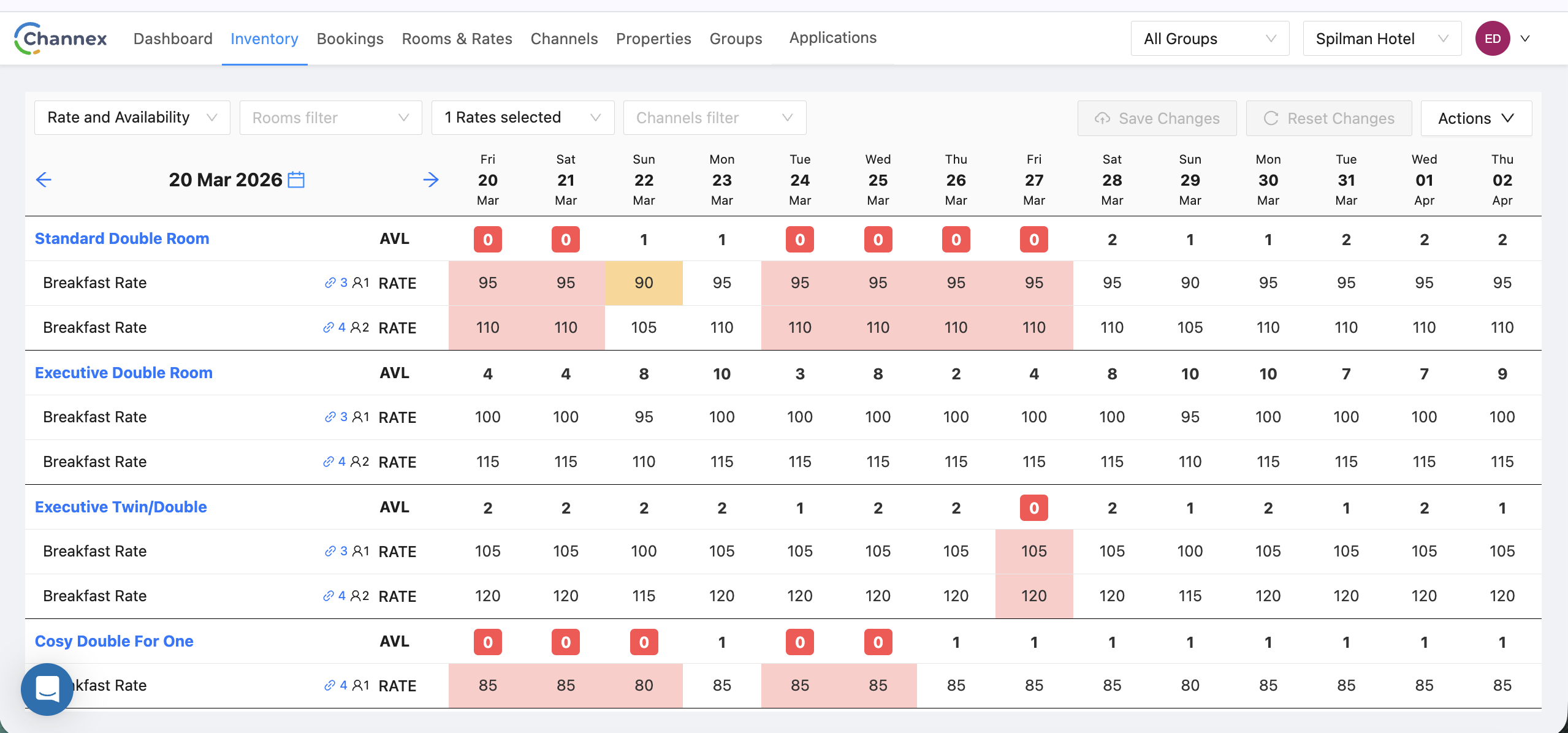Viewport: 1568px width, 733px height.
Task: Click link icon on Cosy Double rate row
Action: 330,685
